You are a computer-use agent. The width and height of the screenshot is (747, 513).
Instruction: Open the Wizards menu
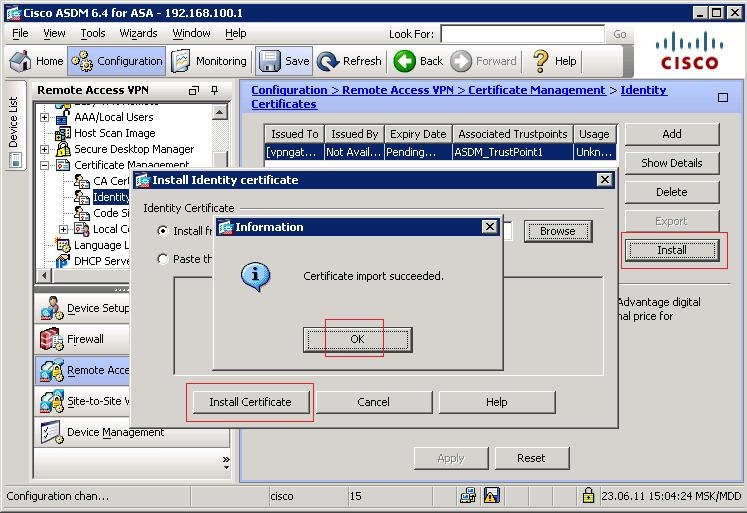click(x=138, y=33)
